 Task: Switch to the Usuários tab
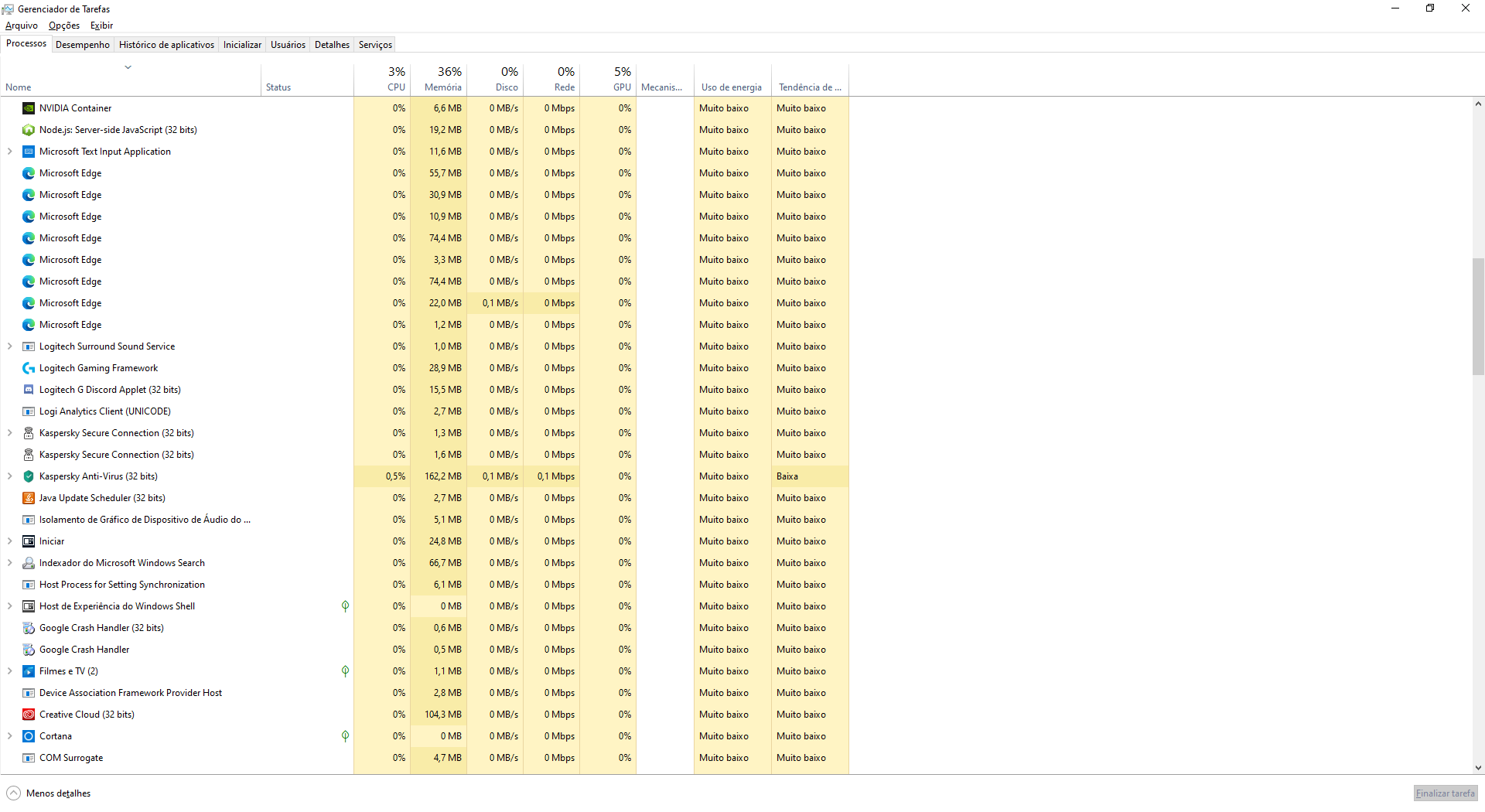[288, 45]
